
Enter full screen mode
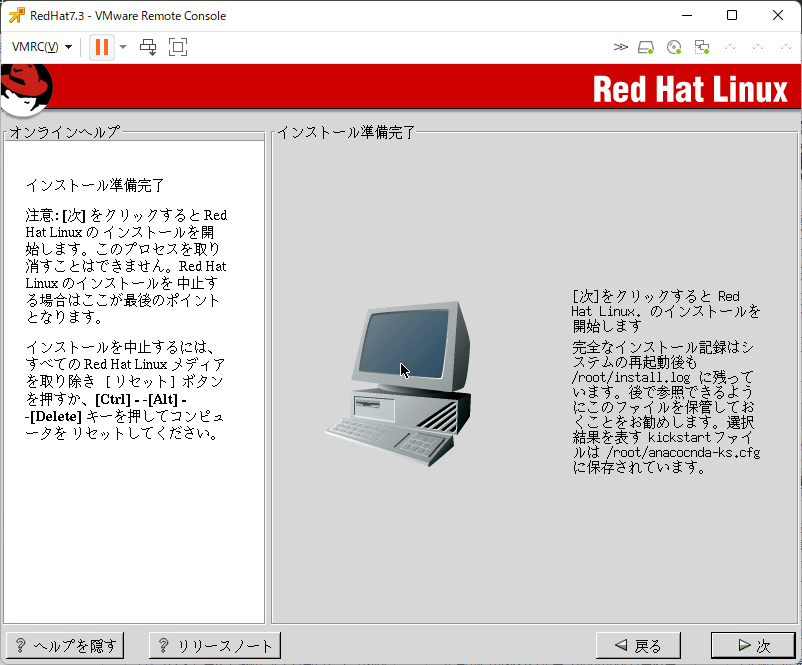point(178,47)
